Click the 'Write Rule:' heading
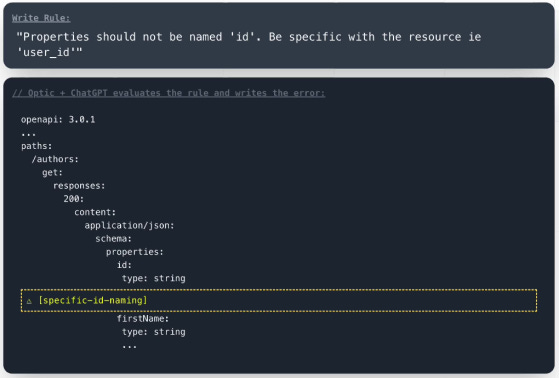This screenshot has height=378, width=559. tap(41, 18)
